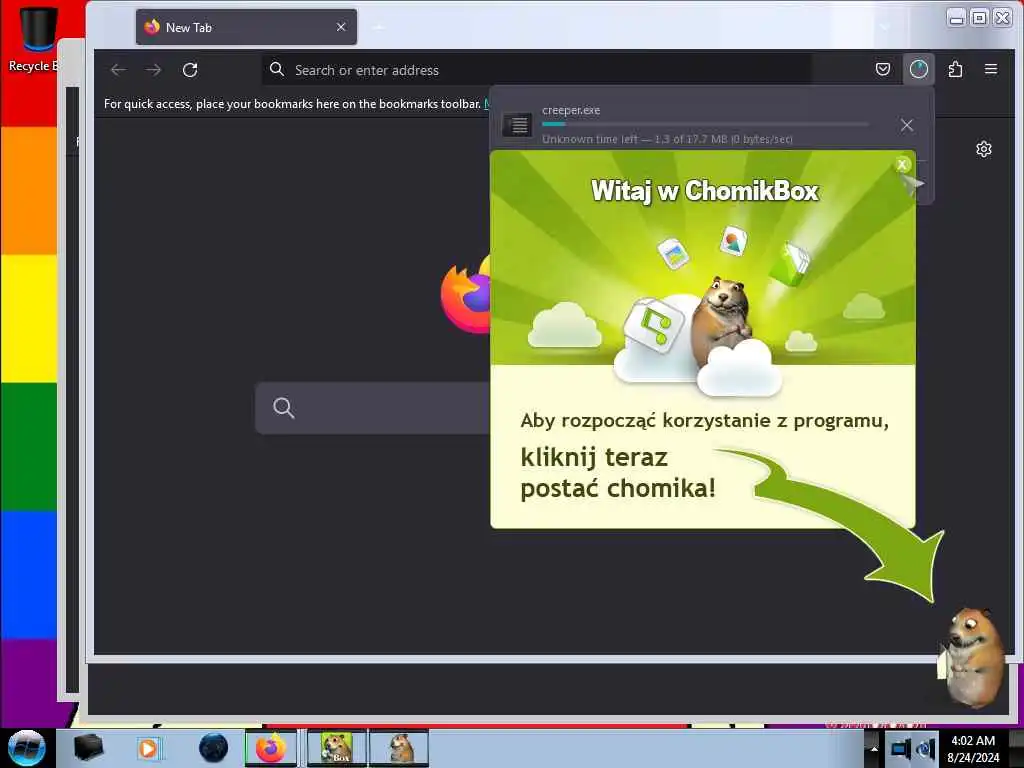
Task: Open the dark globe taskbar icon
Action: coord(213,748)
